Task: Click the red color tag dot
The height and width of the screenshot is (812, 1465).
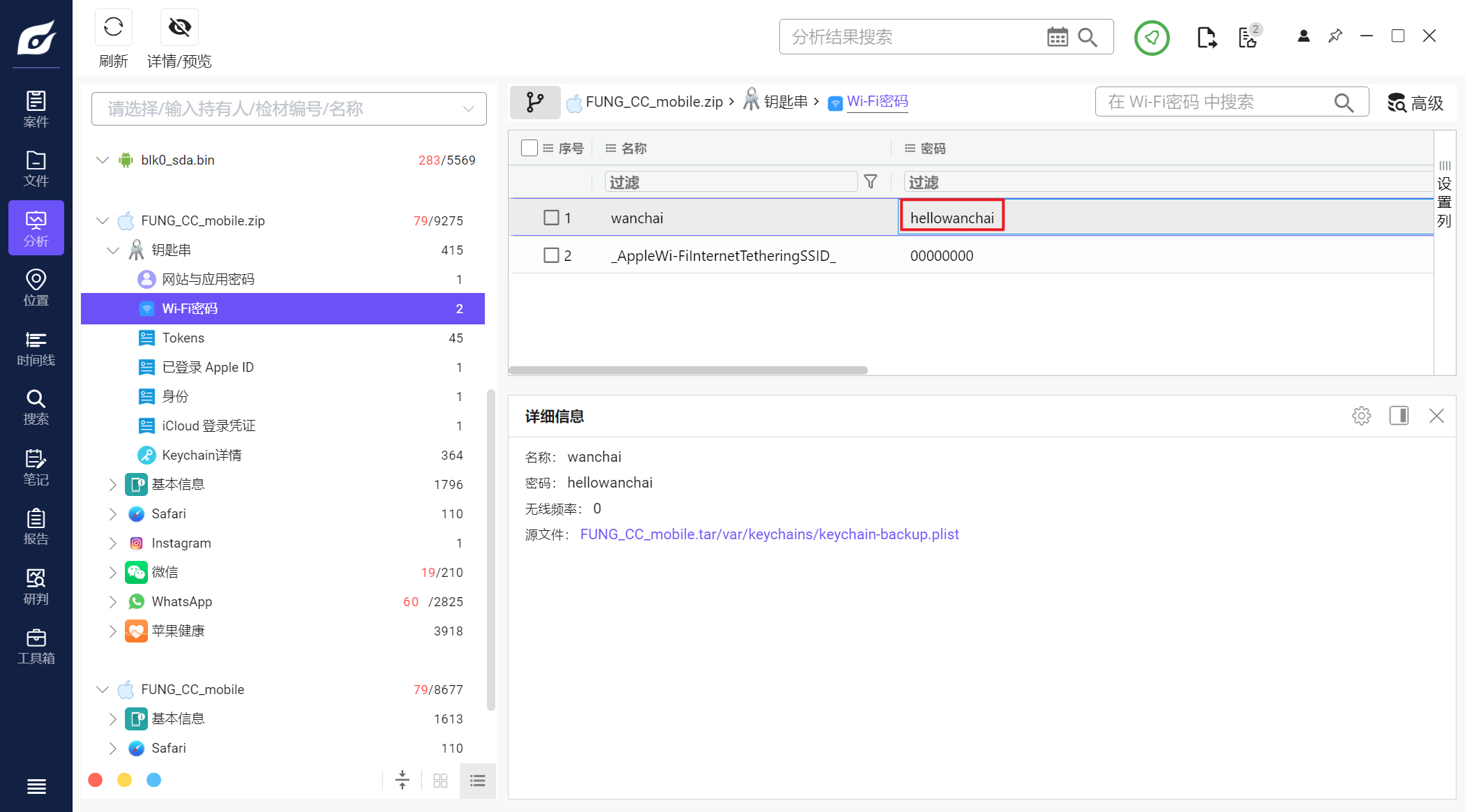Action: click(x=96, y=780)
